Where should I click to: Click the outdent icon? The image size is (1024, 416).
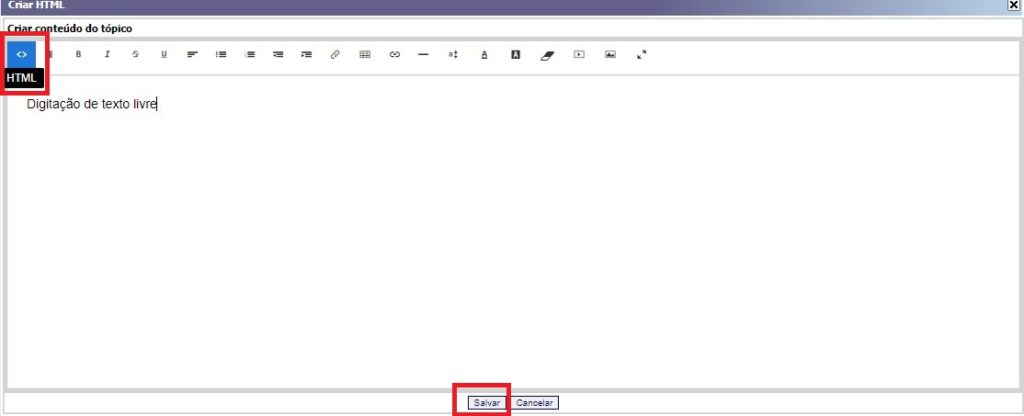point(278,54)
